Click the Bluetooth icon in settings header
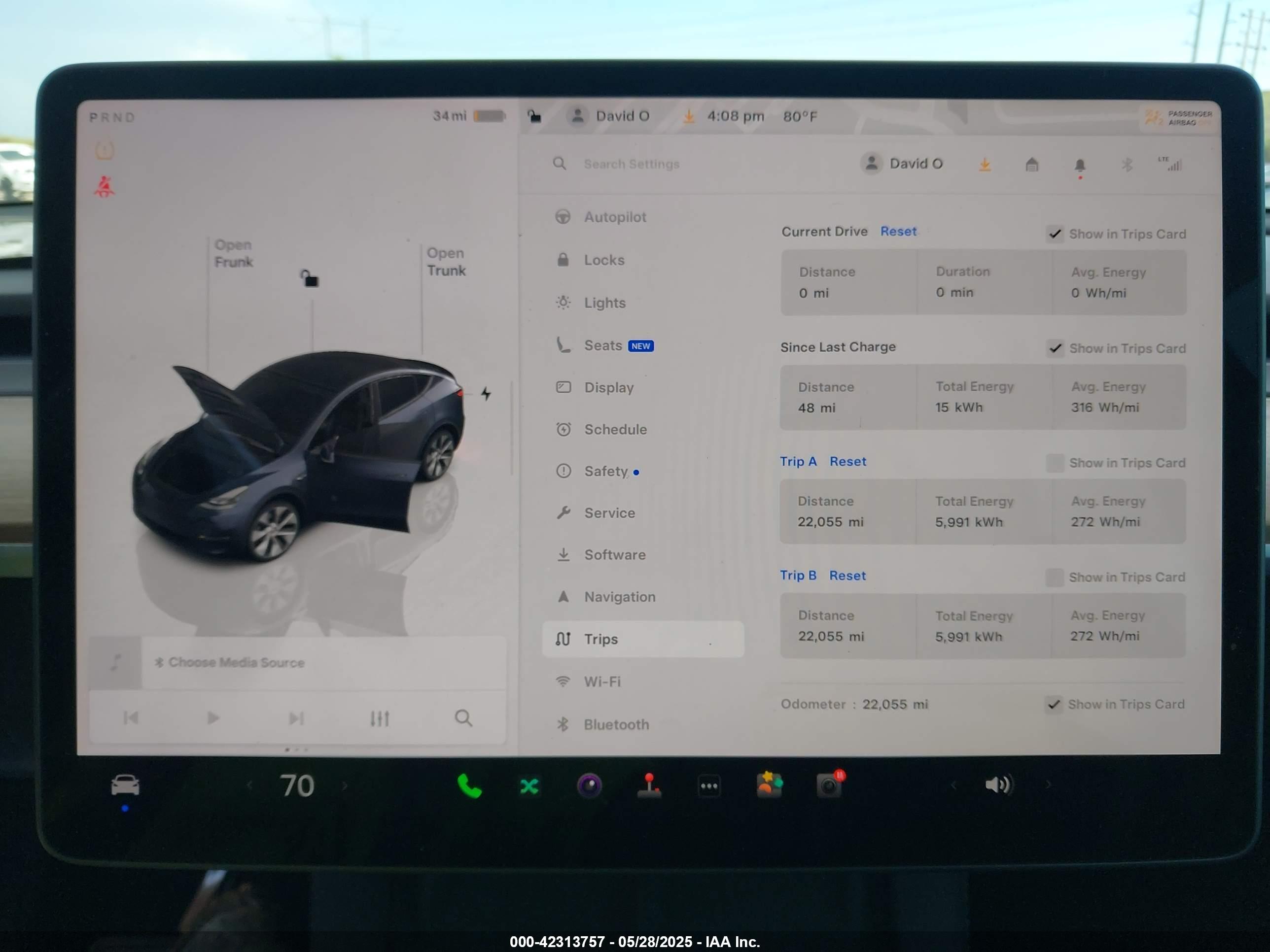 click(x=1127, y=165)
